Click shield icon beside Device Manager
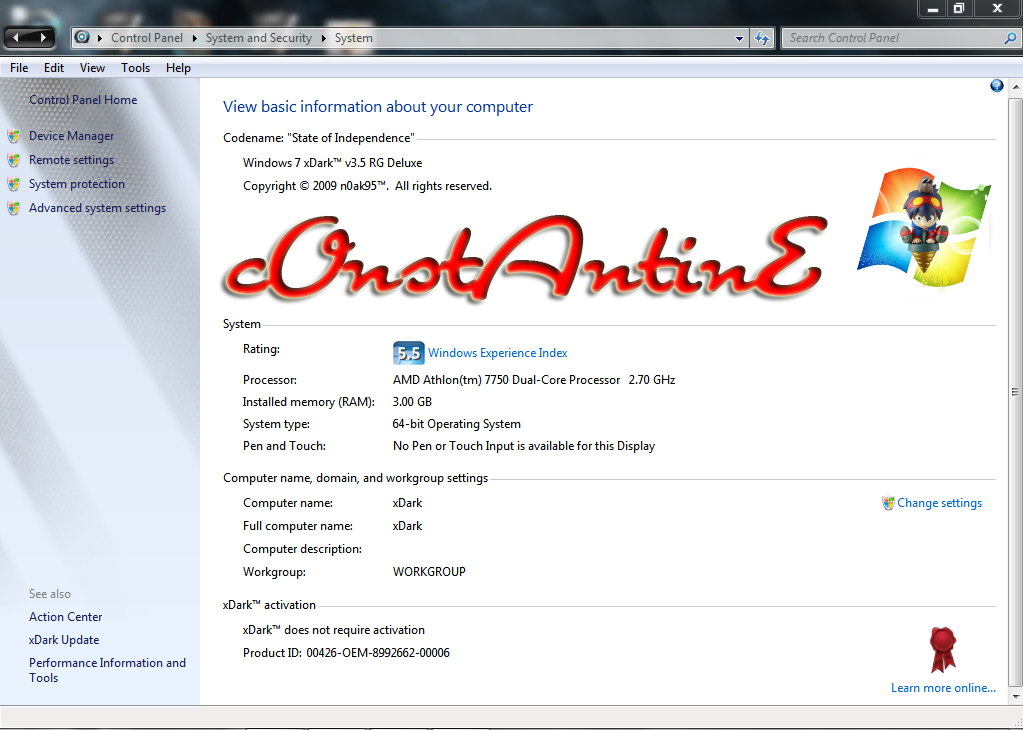This screenshot has width=1023, height=730. pos(14,136)
